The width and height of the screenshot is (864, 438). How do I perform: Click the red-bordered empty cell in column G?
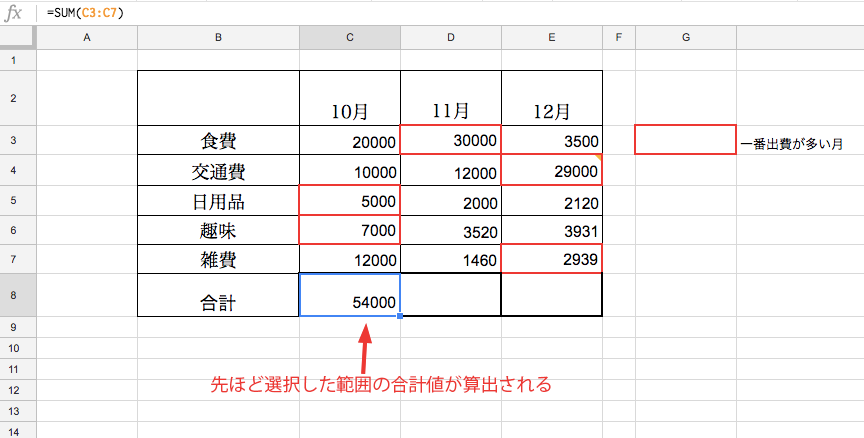click(685, 140)
